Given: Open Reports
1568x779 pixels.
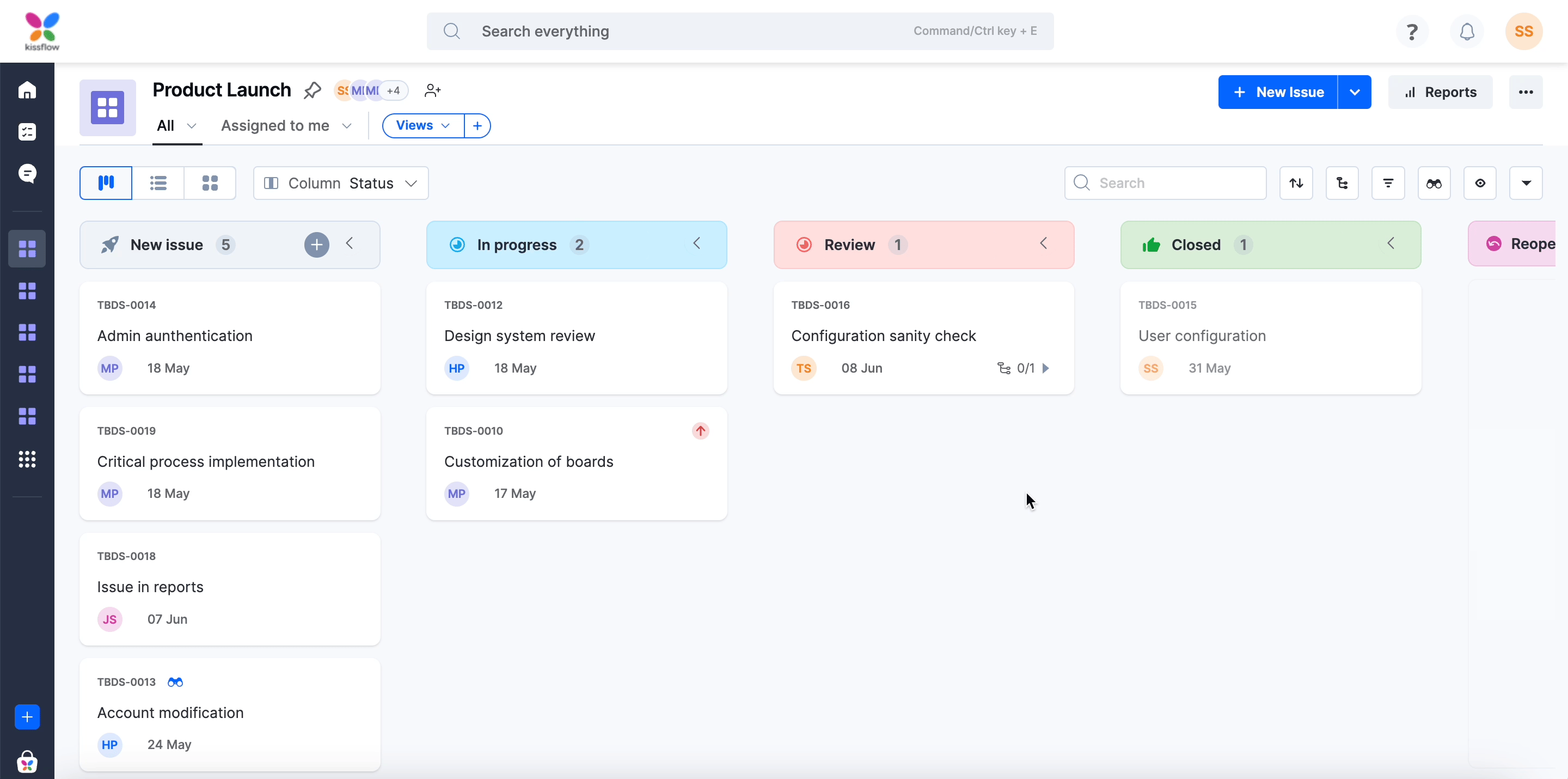Looking at the screenshot, I should [1440, 92].
